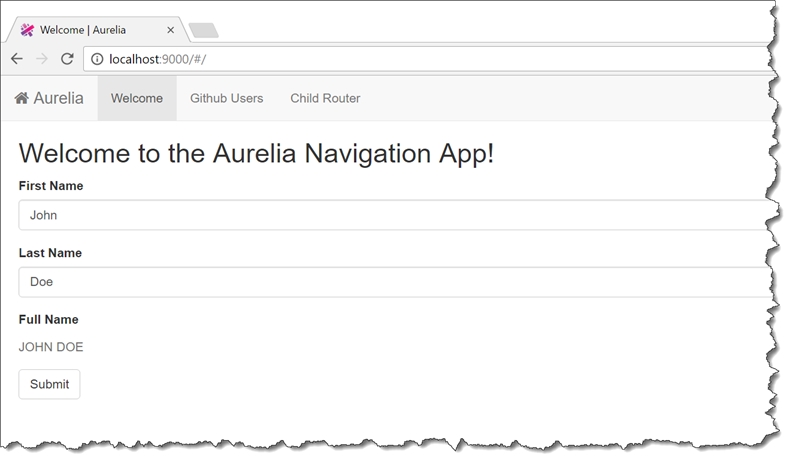Focus the Last Name input field
The height and width of the screenshot is (464, 794).
click(390, 282)
